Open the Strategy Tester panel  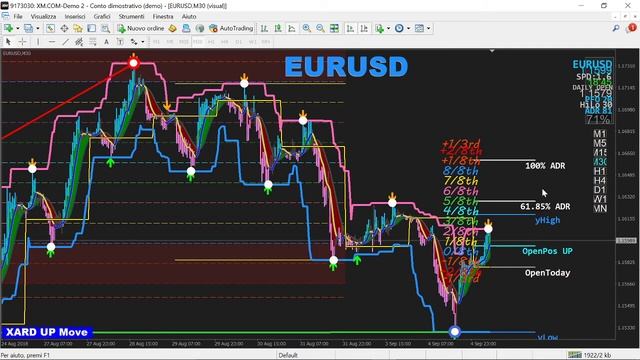click(105, 28)
